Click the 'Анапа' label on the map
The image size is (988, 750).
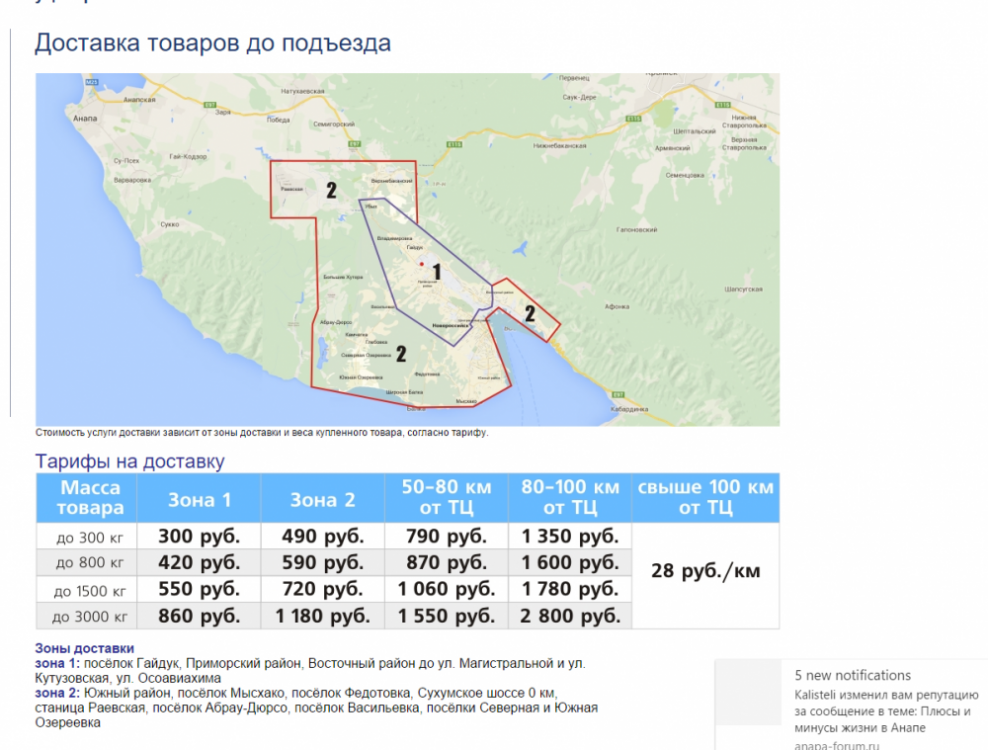pos(85,118)
